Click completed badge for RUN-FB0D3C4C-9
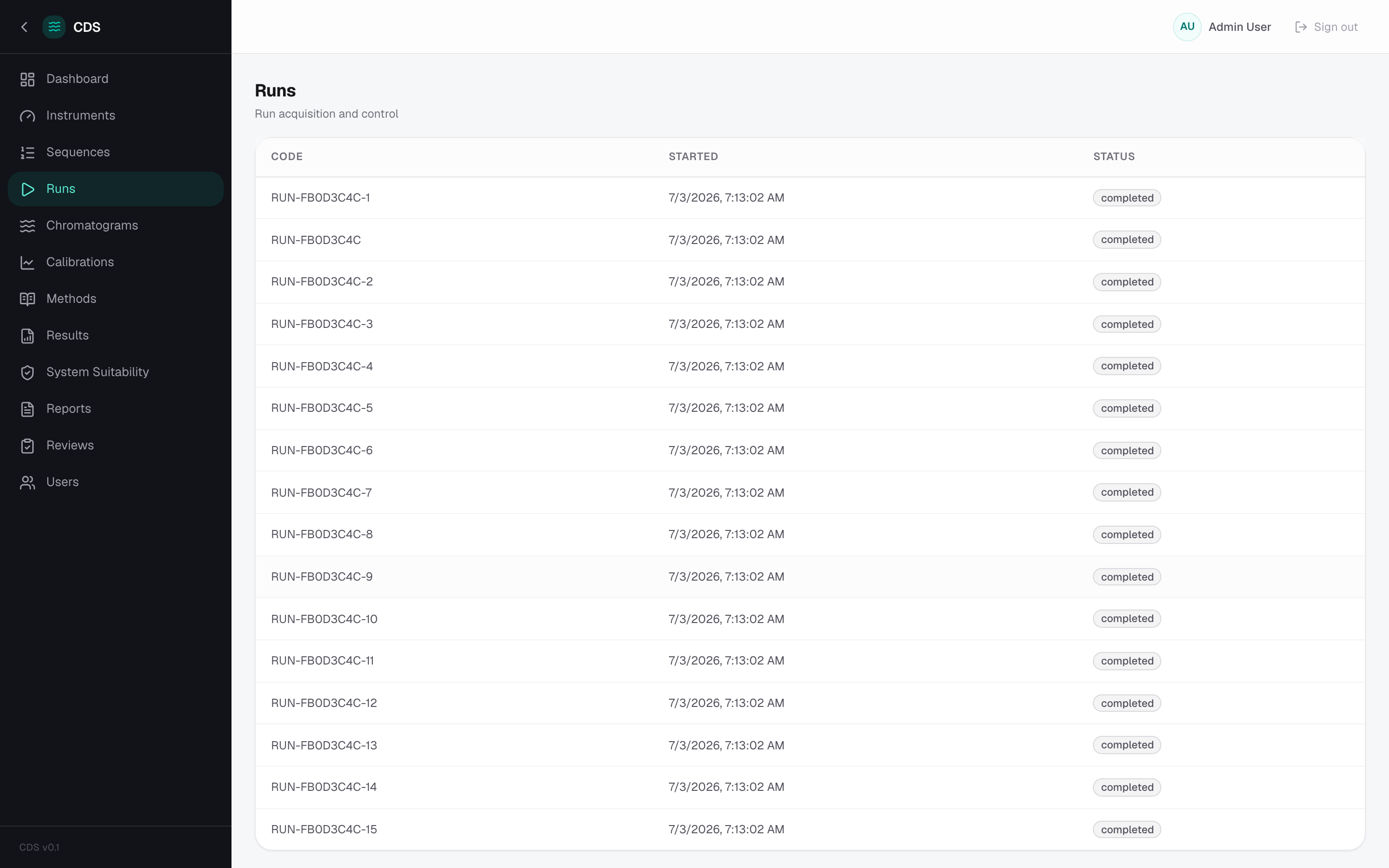1389x868 pixels. pos(1127,577)
